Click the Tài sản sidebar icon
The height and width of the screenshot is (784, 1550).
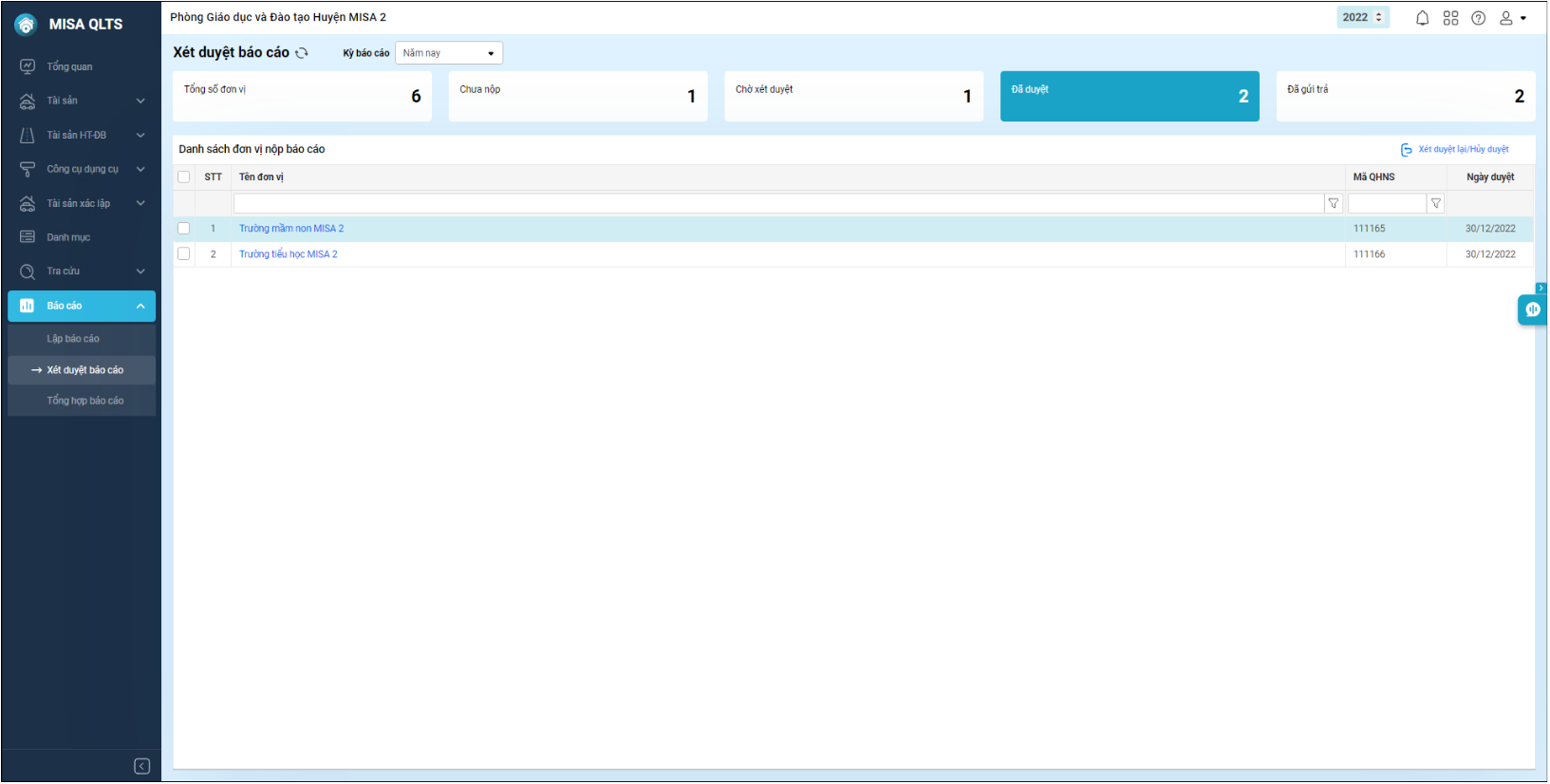28,101
